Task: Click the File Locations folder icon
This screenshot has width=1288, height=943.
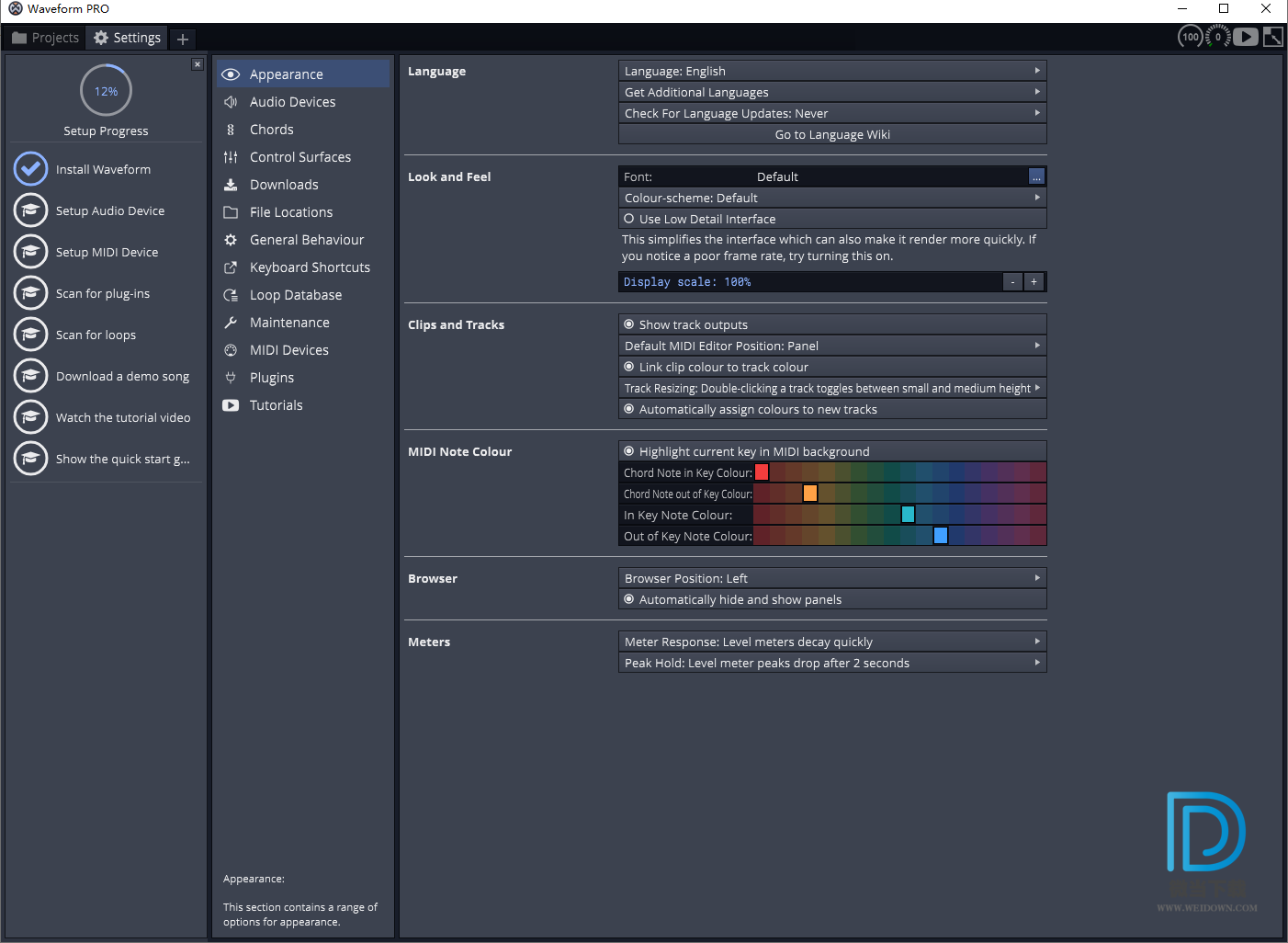Action: click(x=231, y=212)
